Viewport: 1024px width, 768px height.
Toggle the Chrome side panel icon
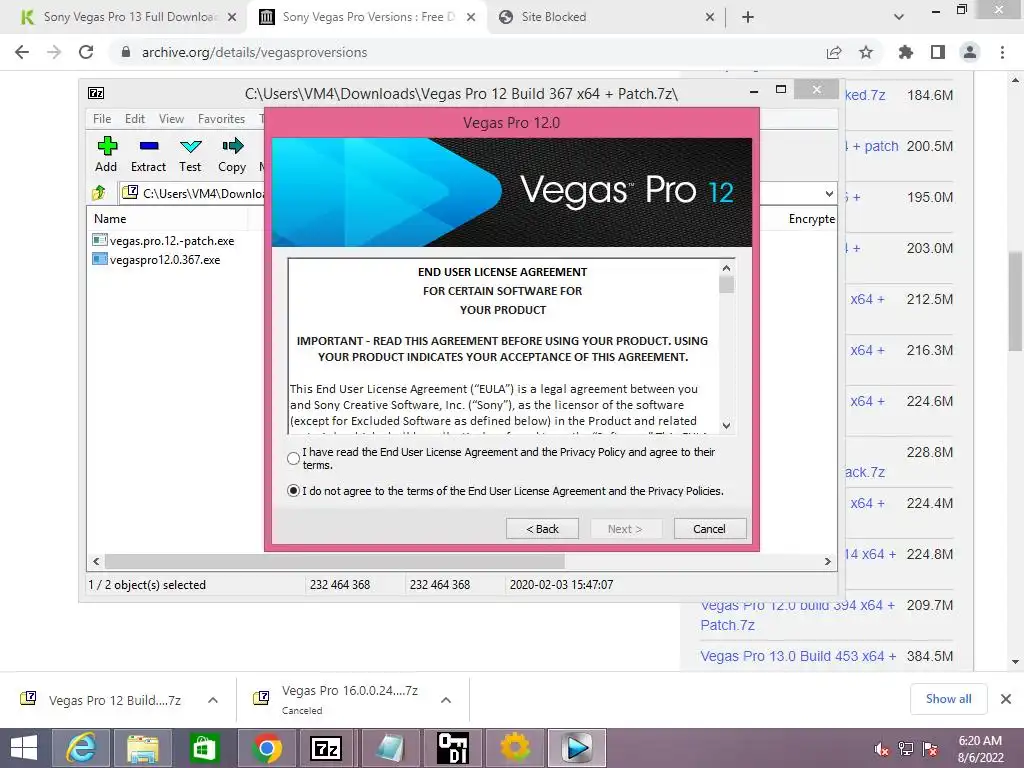click(938, 52)
